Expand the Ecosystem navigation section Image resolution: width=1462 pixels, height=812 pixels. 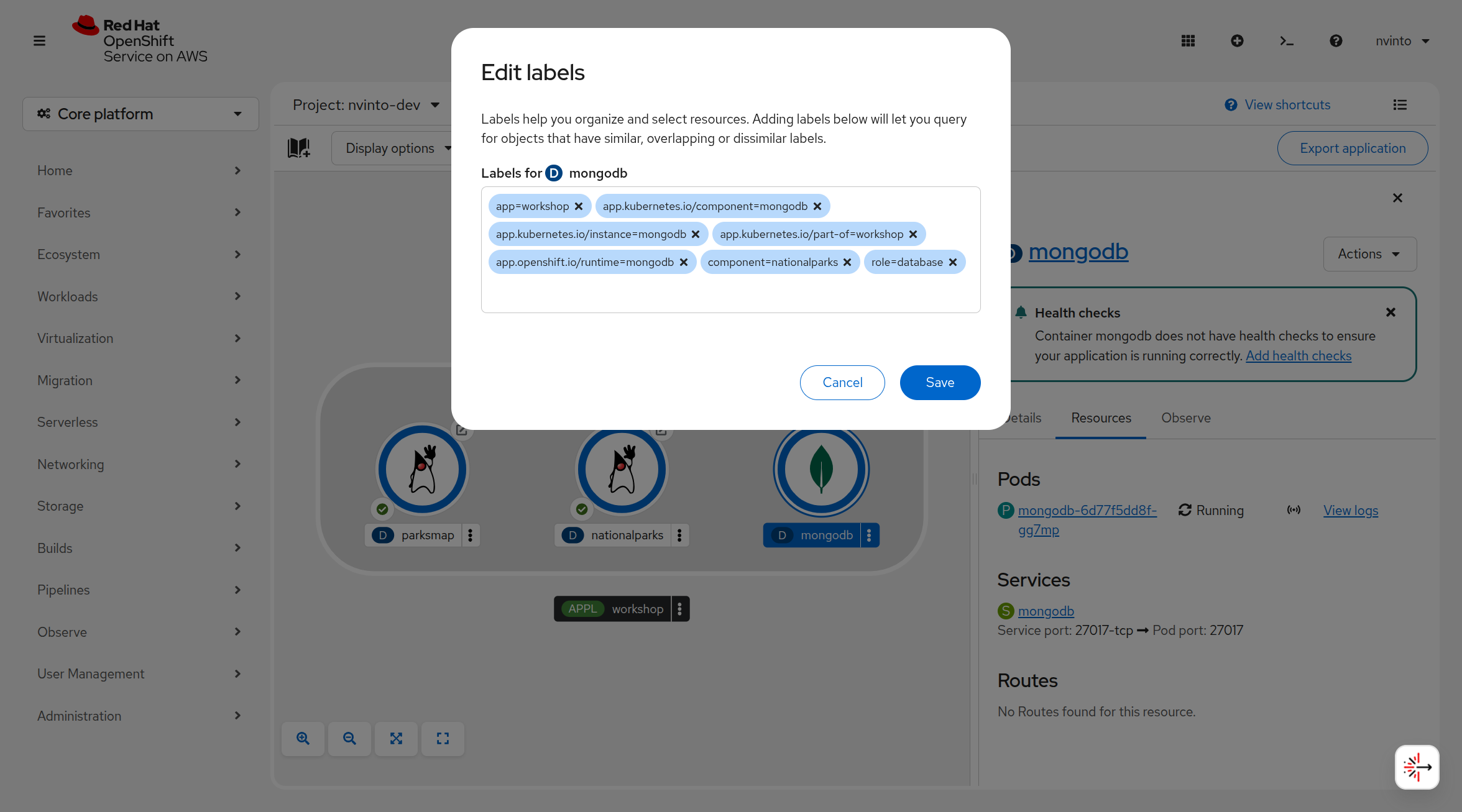click(139, 254)
